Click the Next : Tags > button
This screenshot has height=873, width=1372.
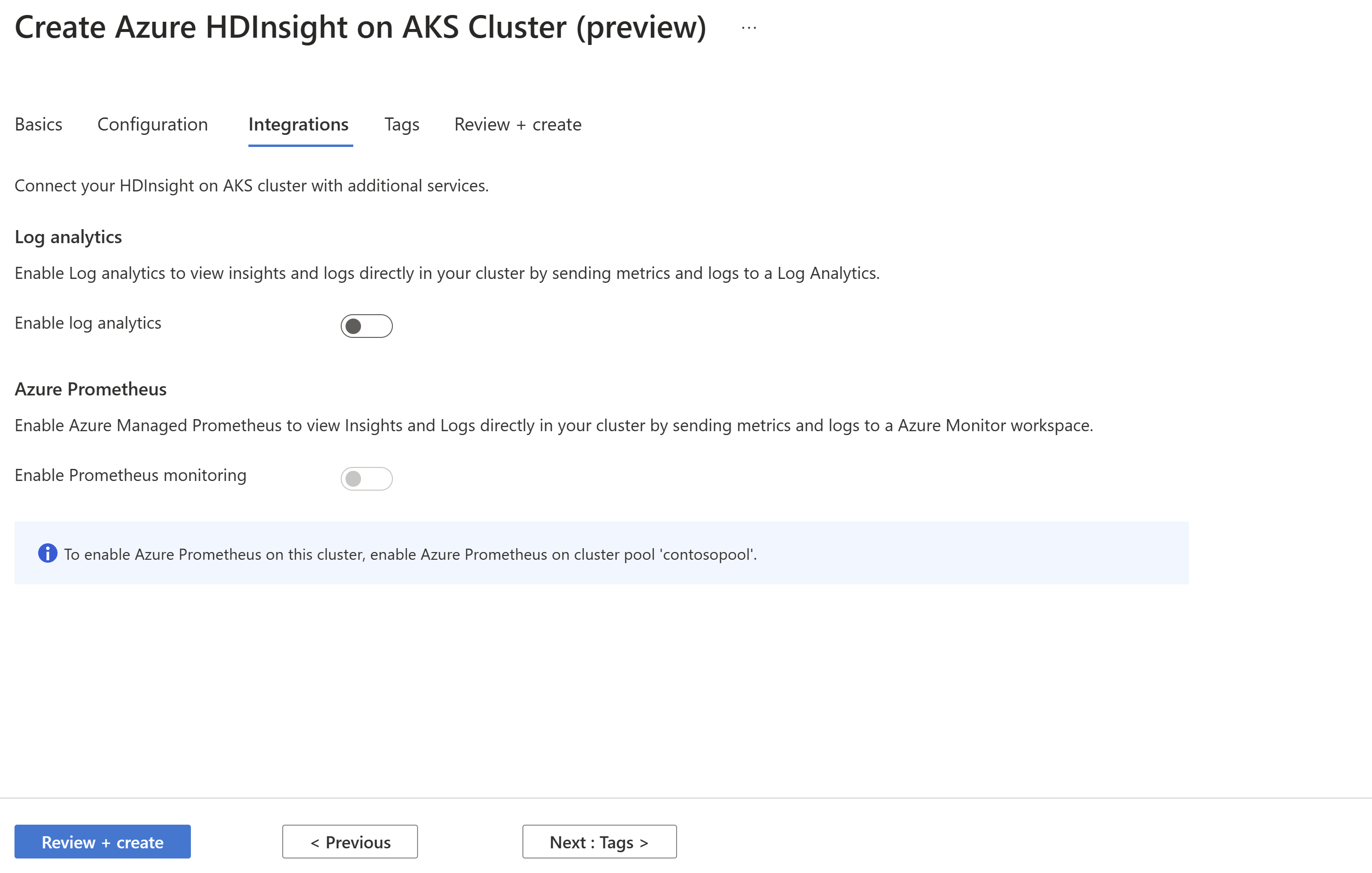[x=598, y=841]
